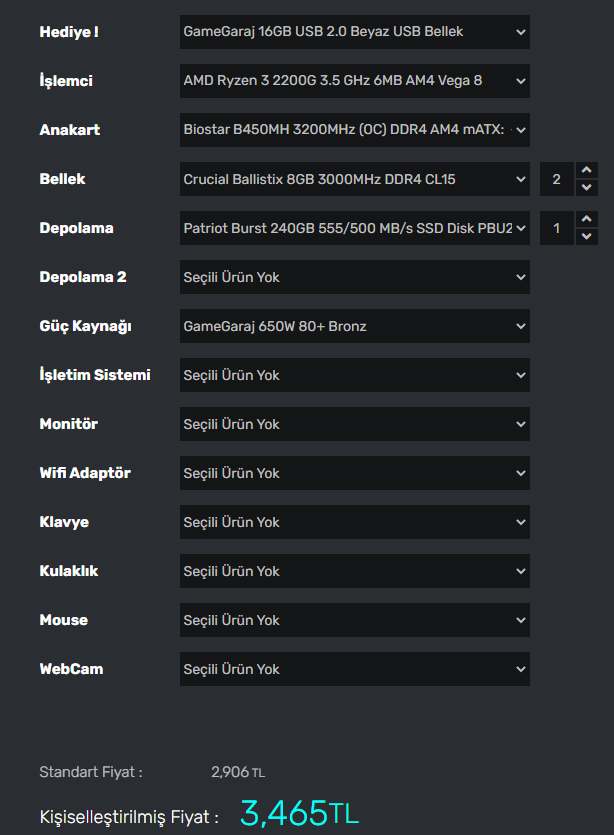Open the Anakart motherboard dropdown
Image resolution: width=614 pixels, height=835 pixels.
point(354,130)
